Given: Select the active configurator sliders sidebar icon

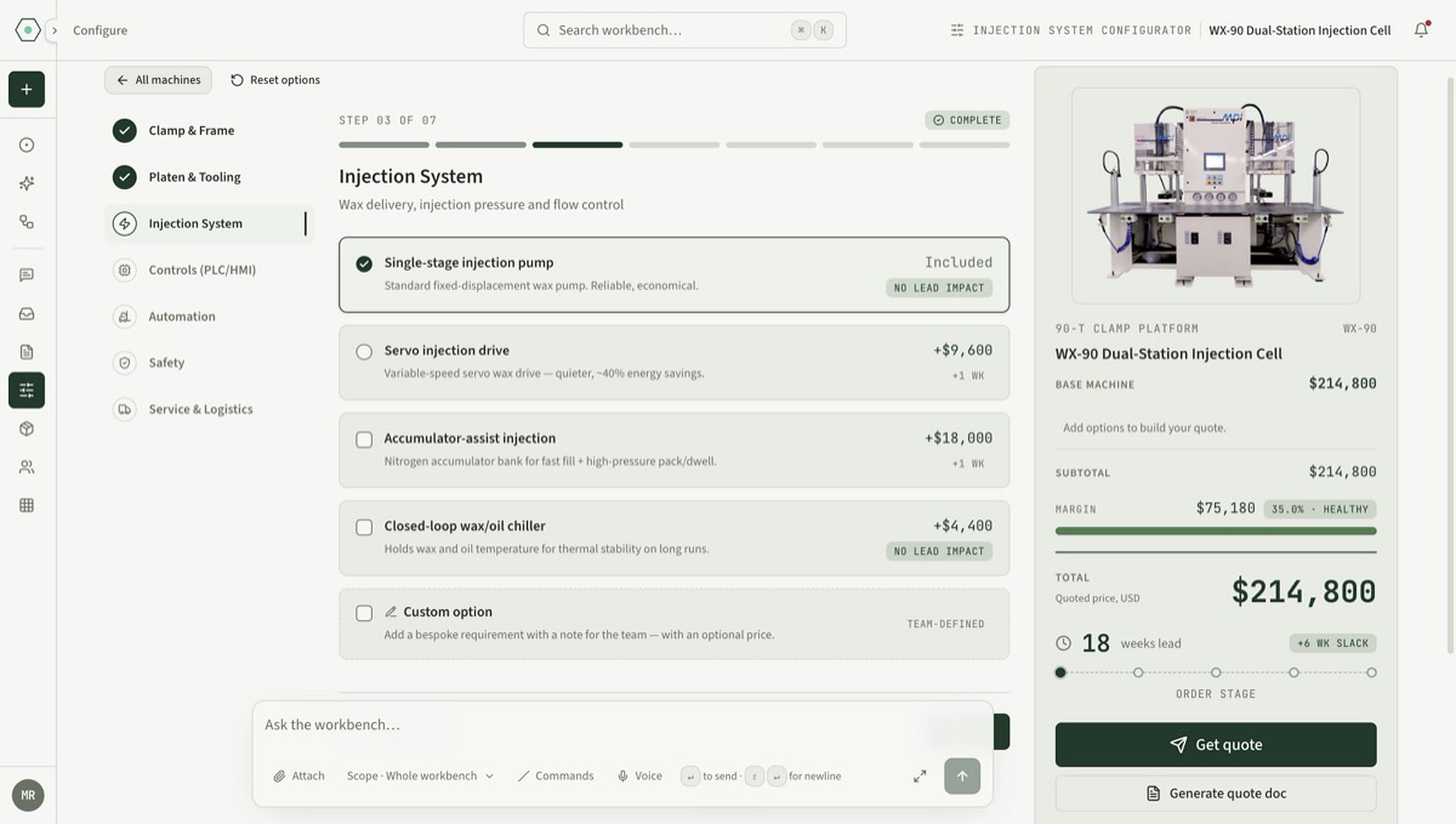Looking at the screenshot, I should pos(27,390).
